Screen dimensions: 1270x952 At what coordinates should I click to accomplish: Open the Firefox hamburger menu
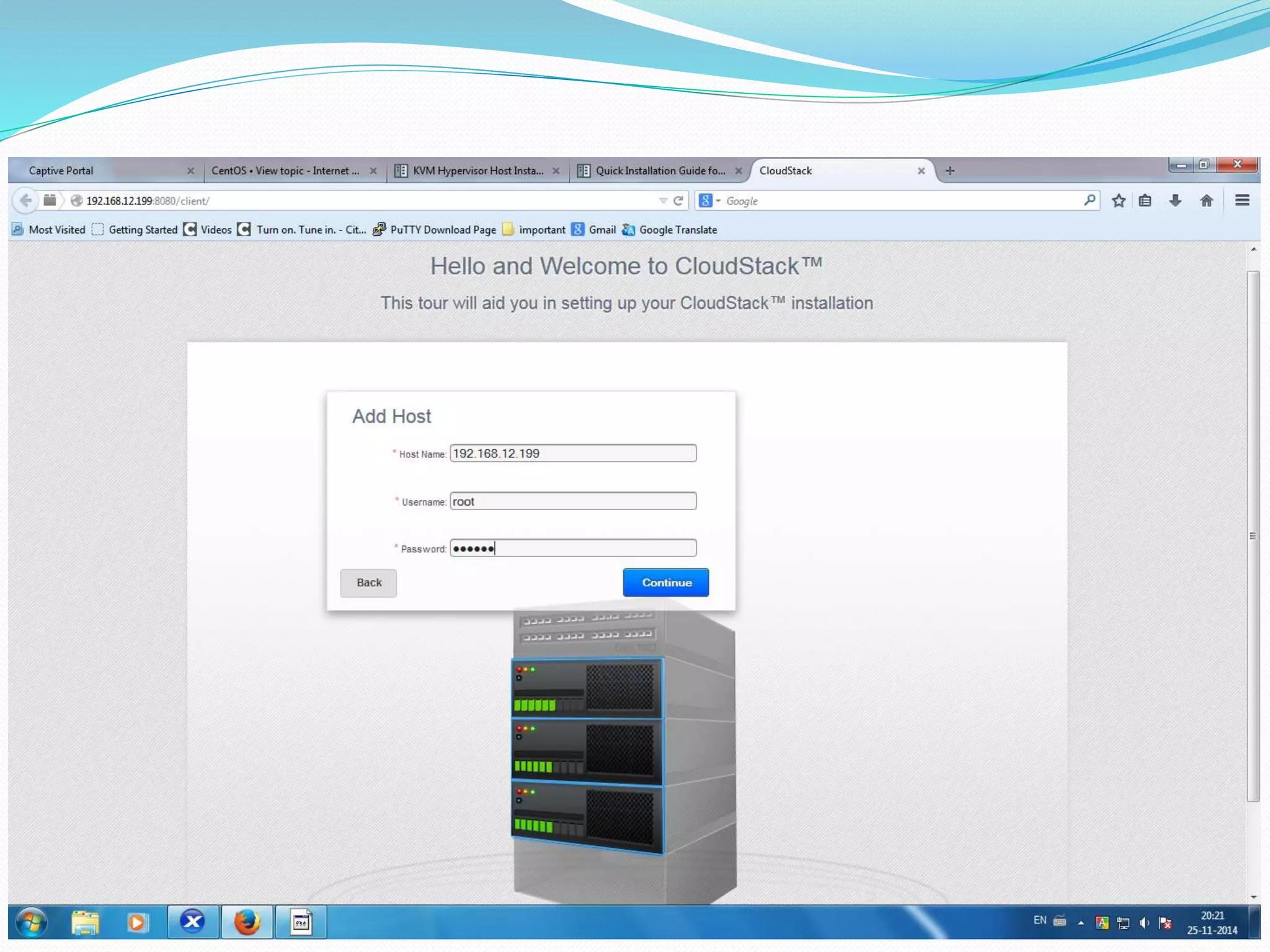1242,201
